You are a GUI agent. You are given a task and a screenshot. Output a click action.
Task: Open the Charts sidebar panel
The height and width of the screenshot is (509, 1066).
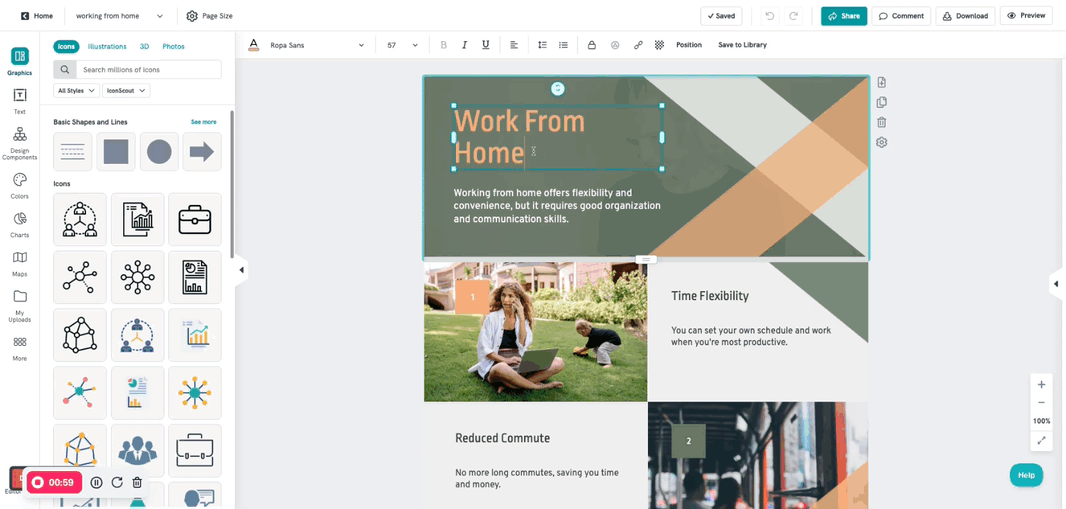click(x=20, y=224)
